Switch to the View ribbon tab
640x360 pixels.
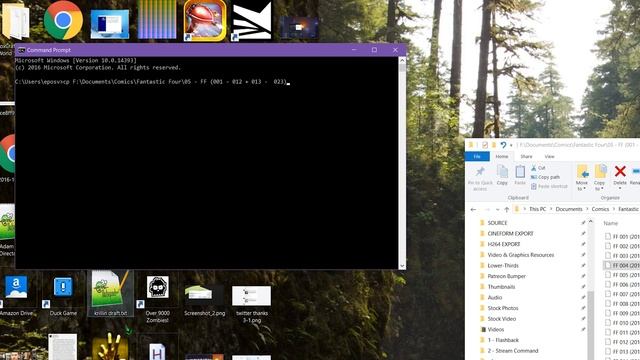tap(549, 156)
